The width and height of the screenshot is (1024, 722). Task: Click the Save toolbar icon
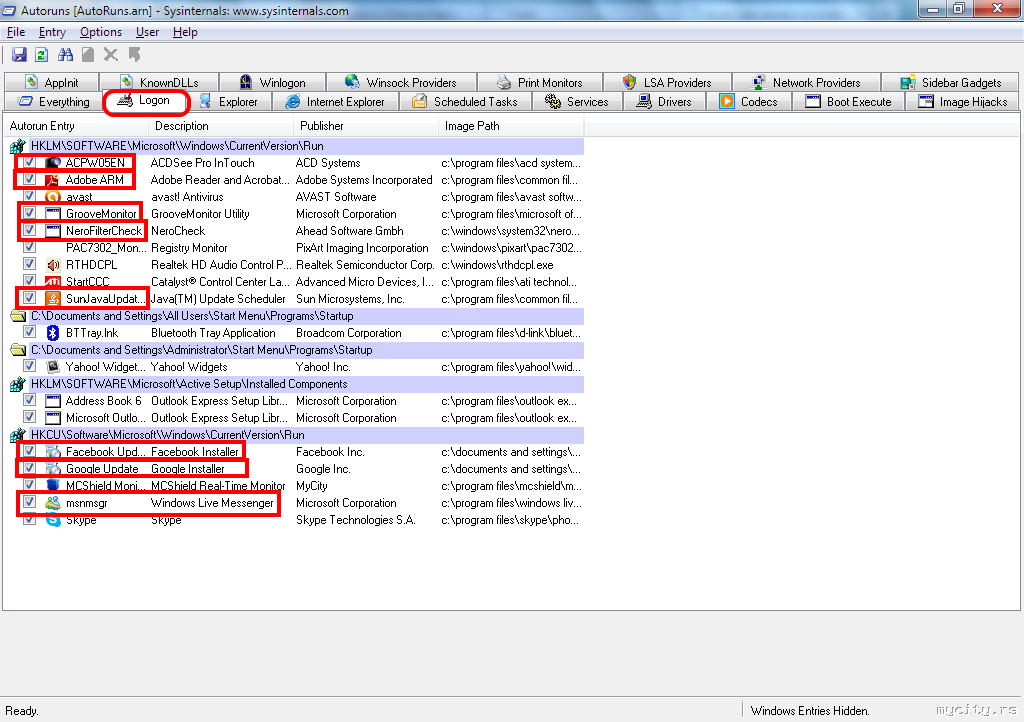click(x=19, y=55)
